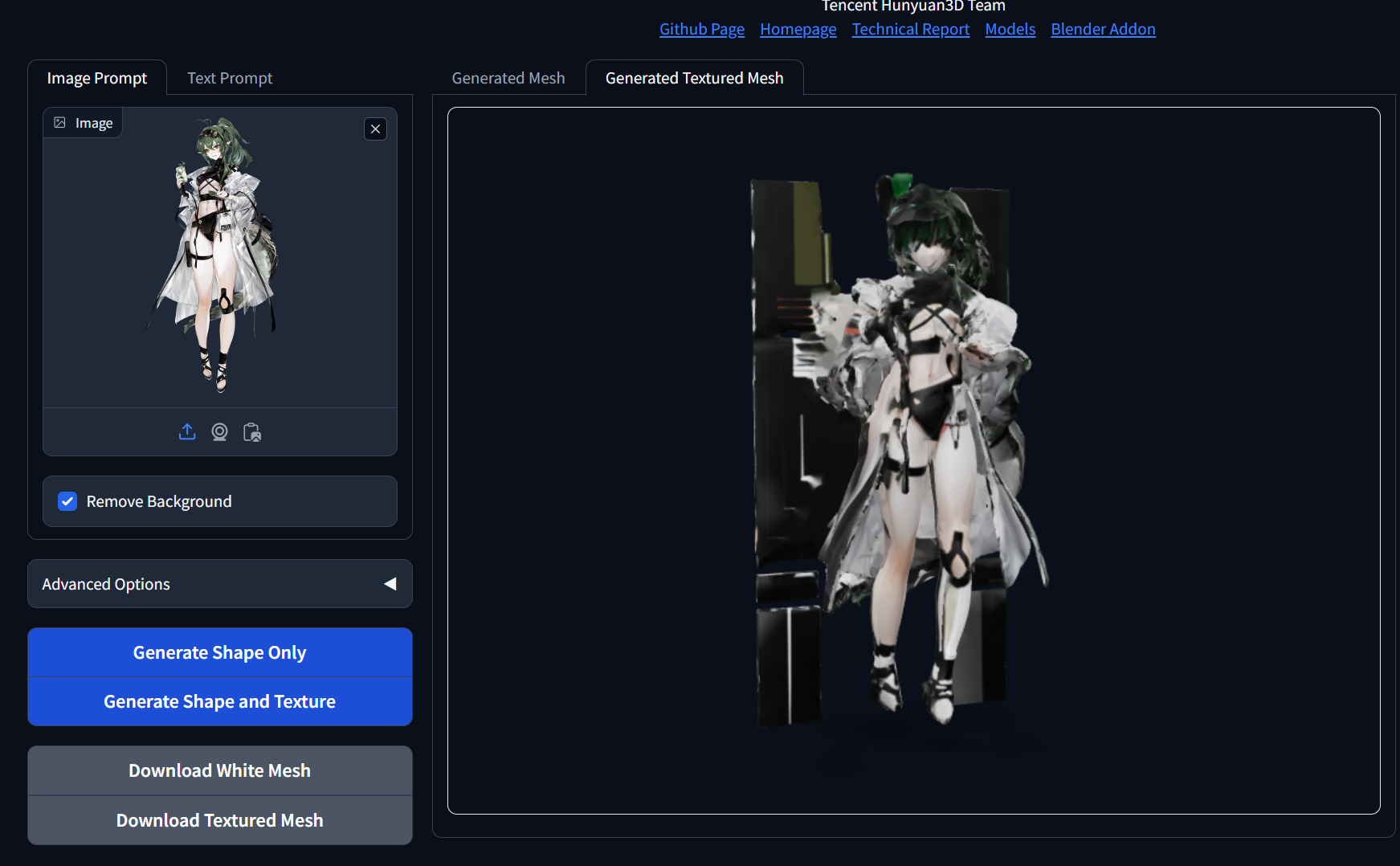The width and height of the screenshot is (1400, 866).
Task: Open the Models link
Action: pyautogui.click(x=1010, y=29)
